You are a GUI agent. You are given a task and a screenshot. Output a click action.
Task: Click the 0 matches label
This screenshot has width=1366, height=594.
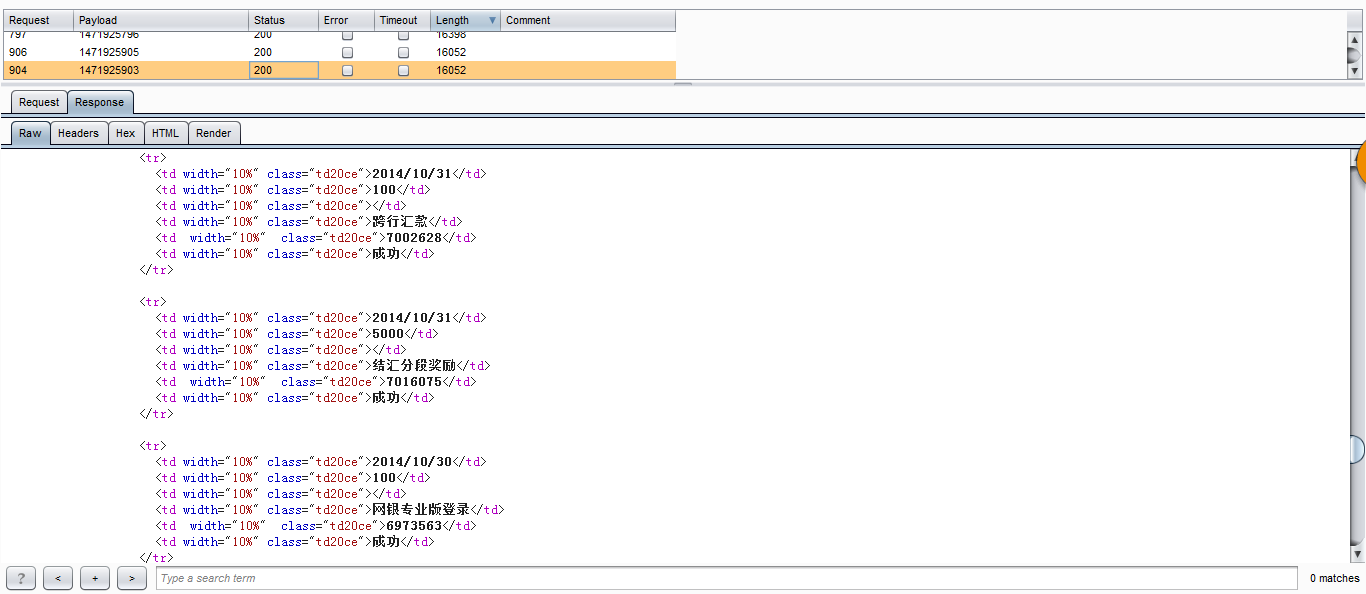click(x=1335, y=578)
